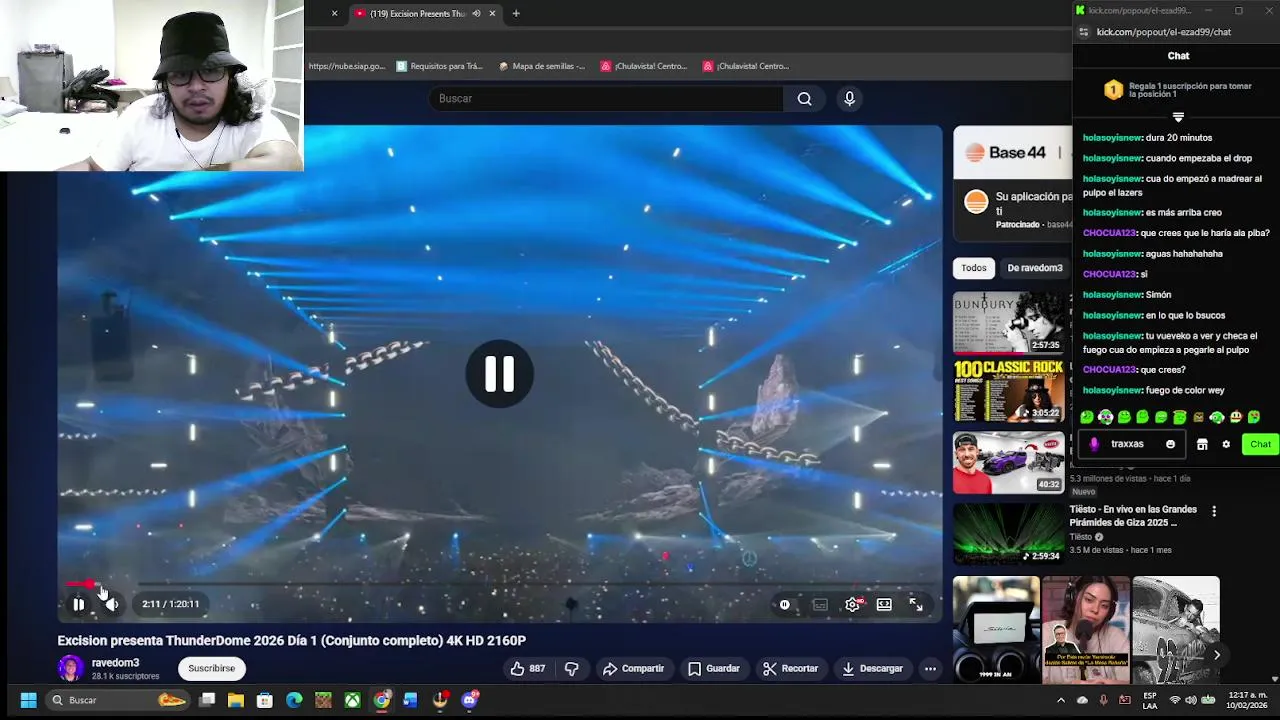
Task: Mute the tab via speaker icon on tab
Action: point(476,13)
